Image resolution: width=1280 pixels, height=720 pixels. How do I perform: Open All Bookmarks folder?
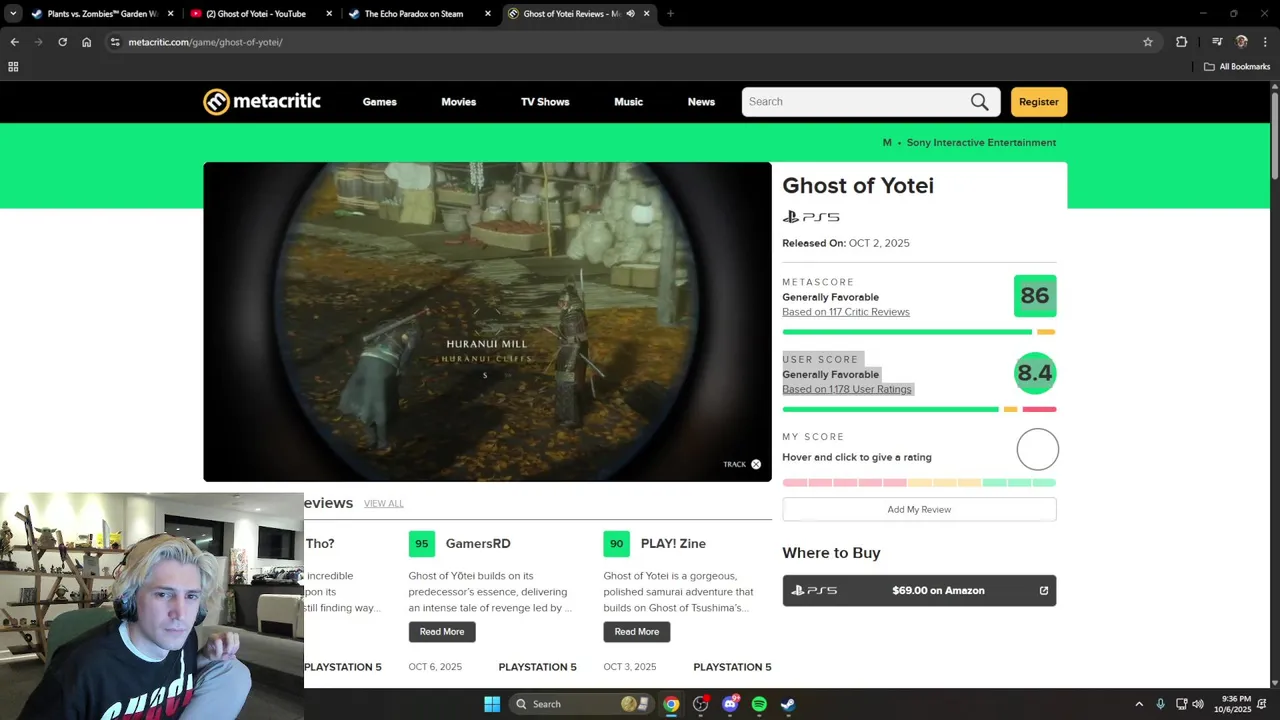(1237, 67)
